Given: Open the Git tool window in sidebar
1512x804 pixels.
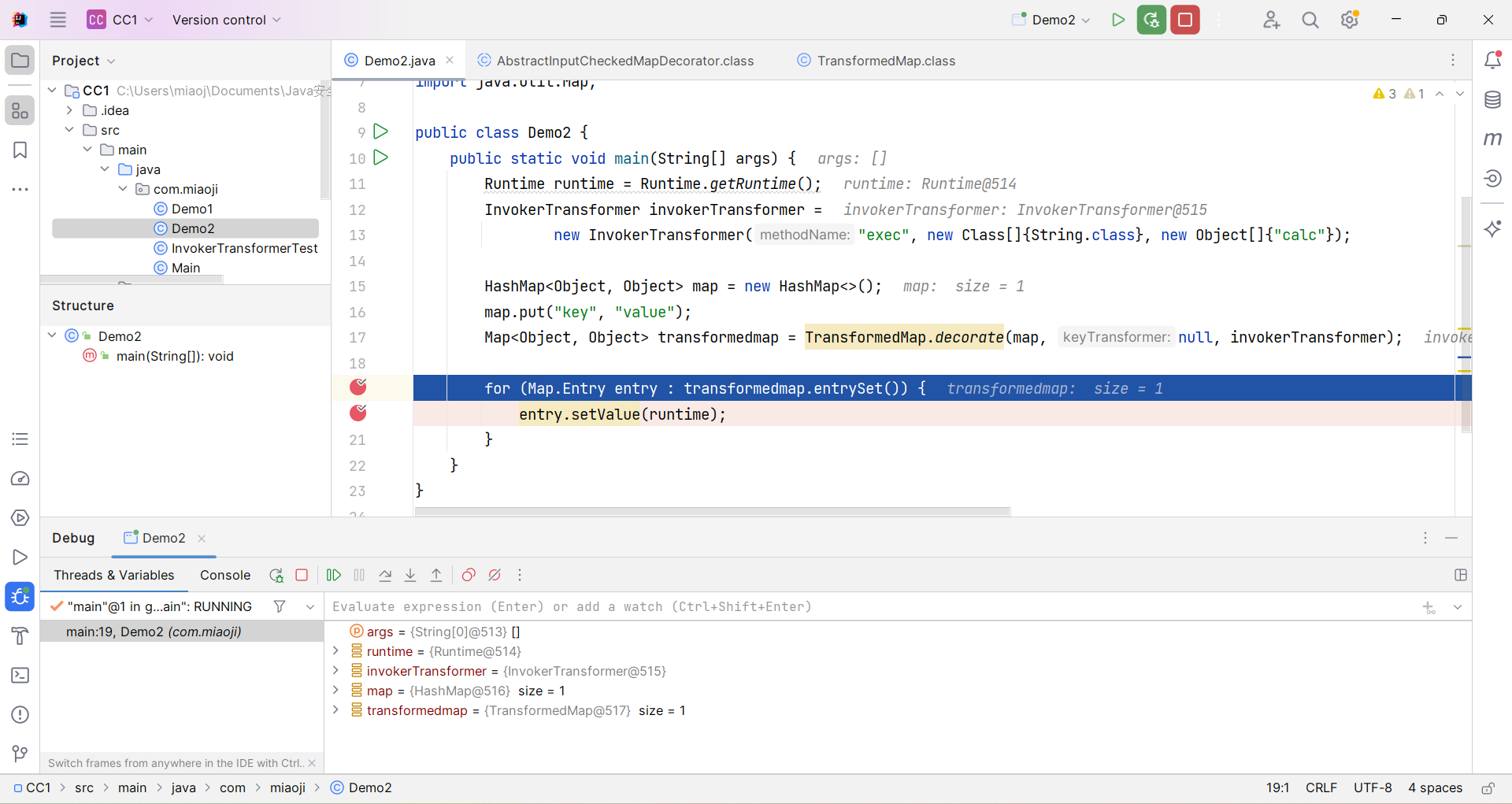Looking at the screenshot, I should point(20,754).
